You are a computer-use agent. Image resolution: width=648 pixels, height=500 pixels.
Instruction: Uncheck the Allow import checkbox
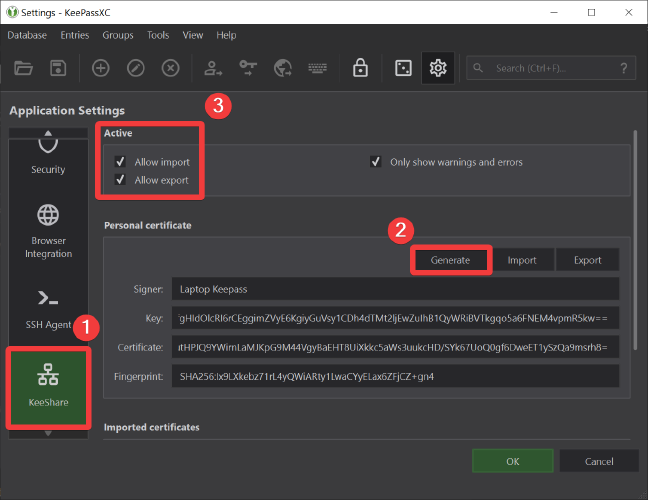pos(120,162)
